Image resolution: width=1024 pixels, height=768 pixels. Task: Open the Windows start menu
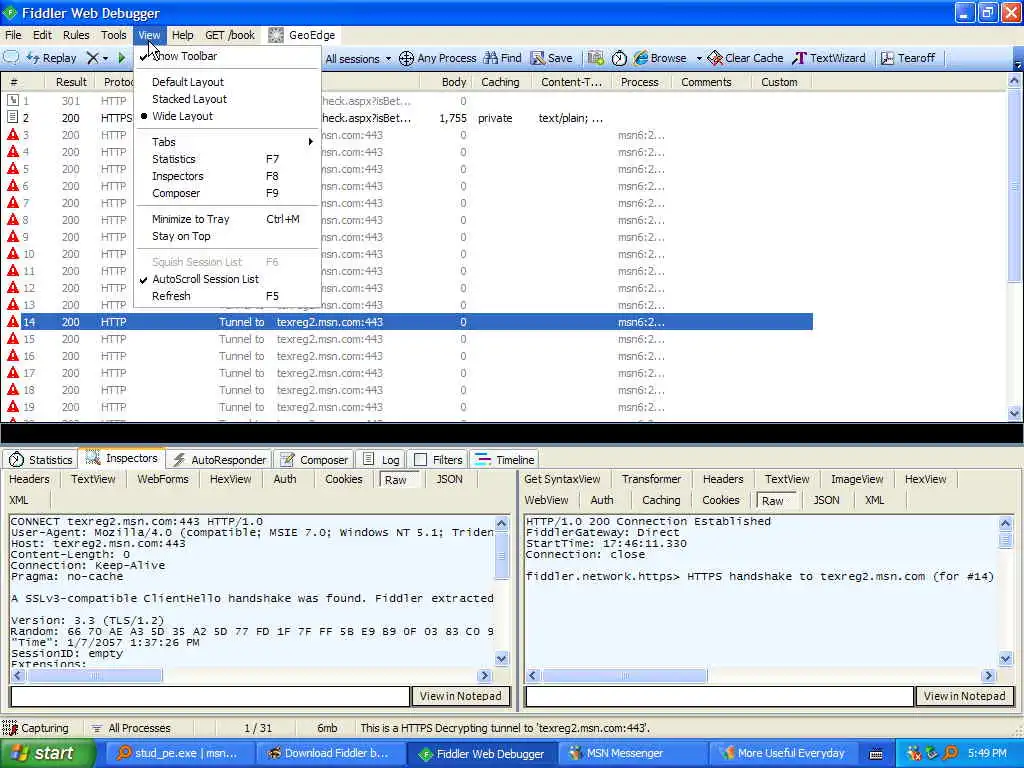tap(47, 754)
